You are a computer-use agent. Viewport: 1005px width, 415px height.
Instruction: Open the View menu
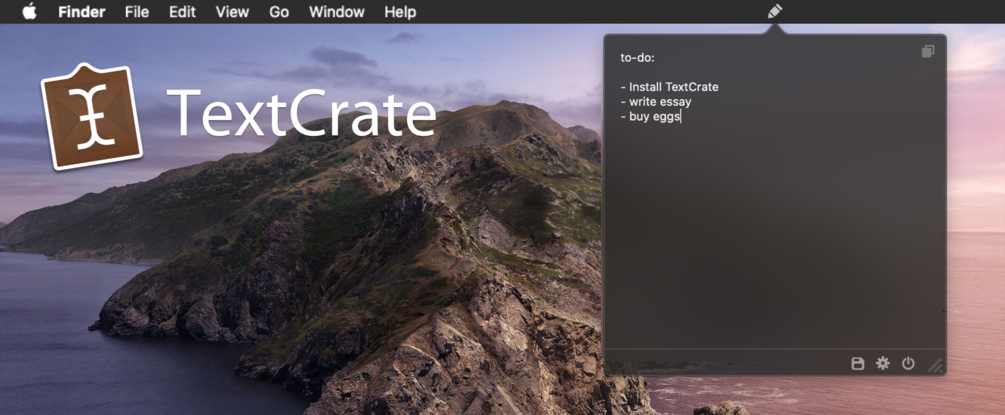click(x=231, y=12)
